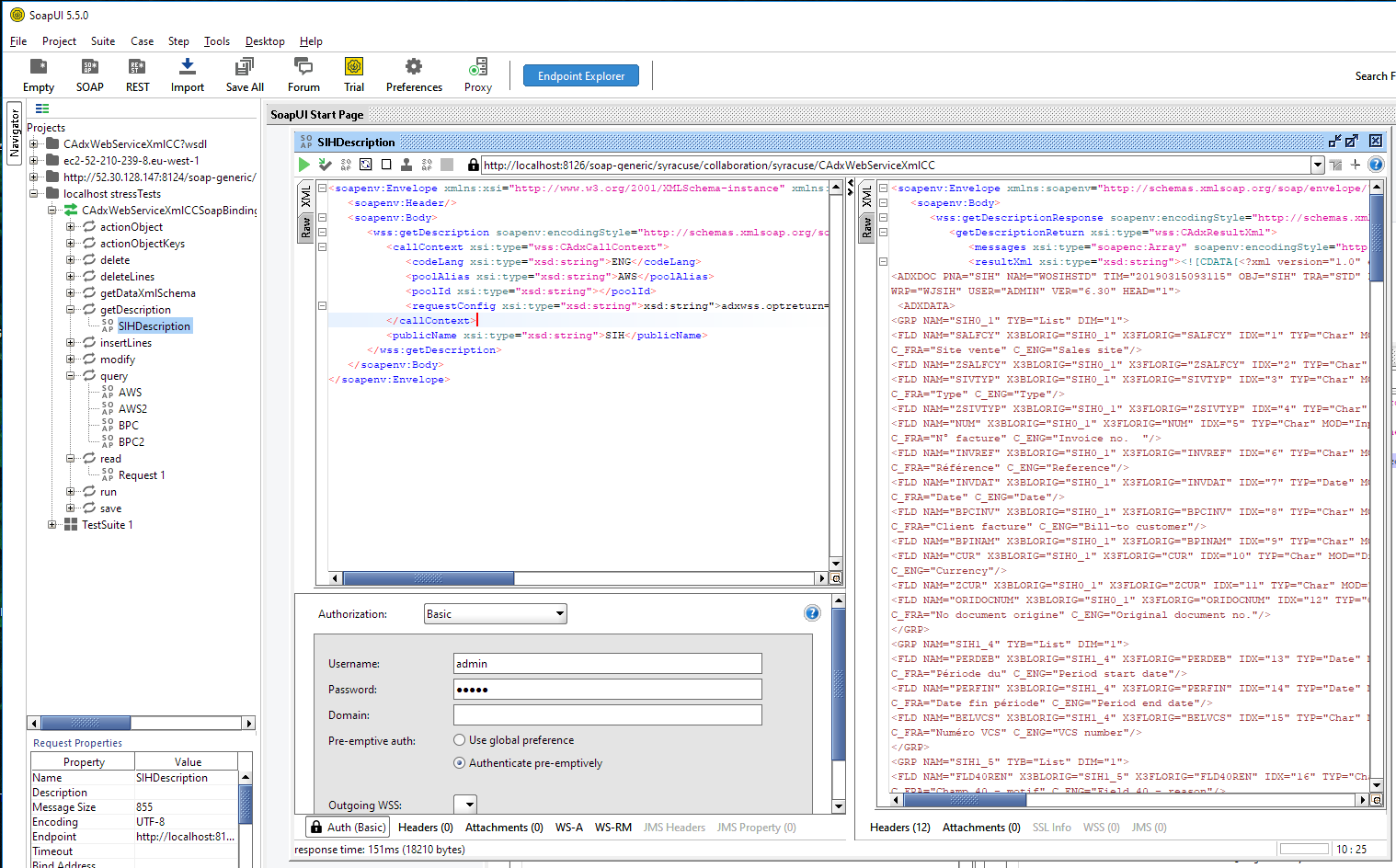Open the Authorization type dropdown
The height and width of the screenshot is (868, 1396).
[496, 614]
